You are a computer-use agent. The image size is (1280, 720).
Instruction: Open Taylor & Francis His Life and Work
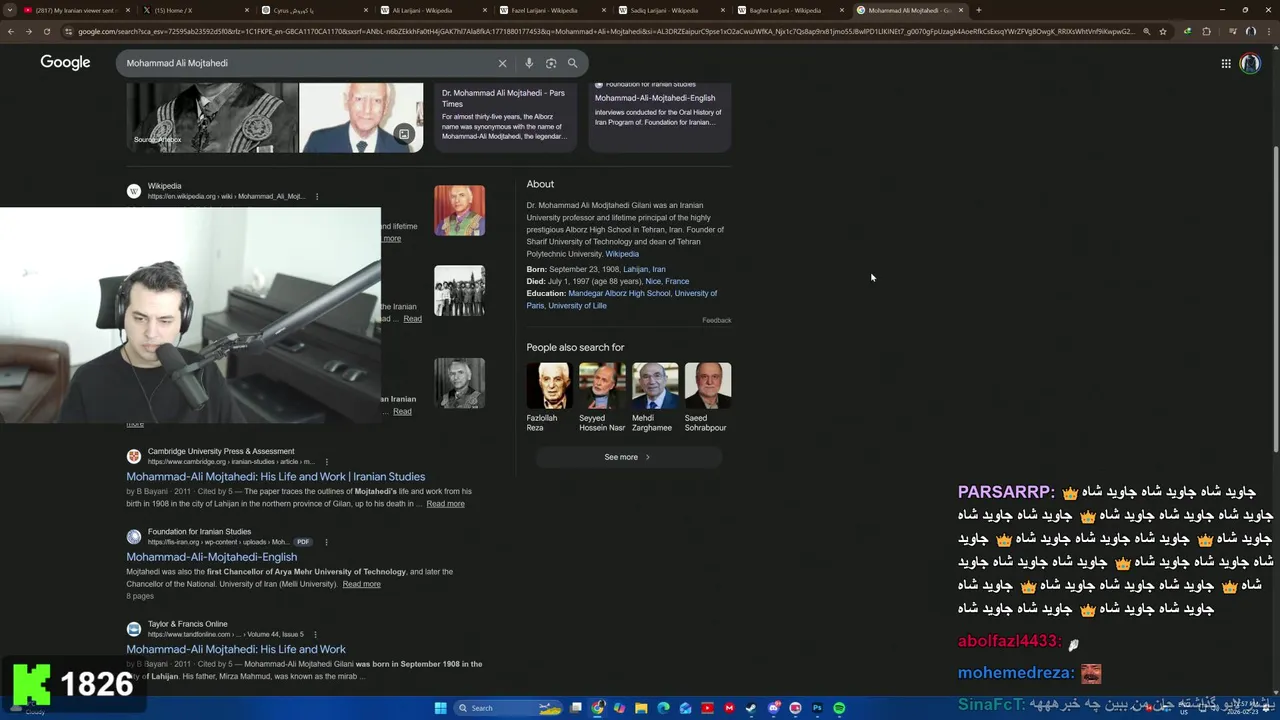click(x=236, y=650)
